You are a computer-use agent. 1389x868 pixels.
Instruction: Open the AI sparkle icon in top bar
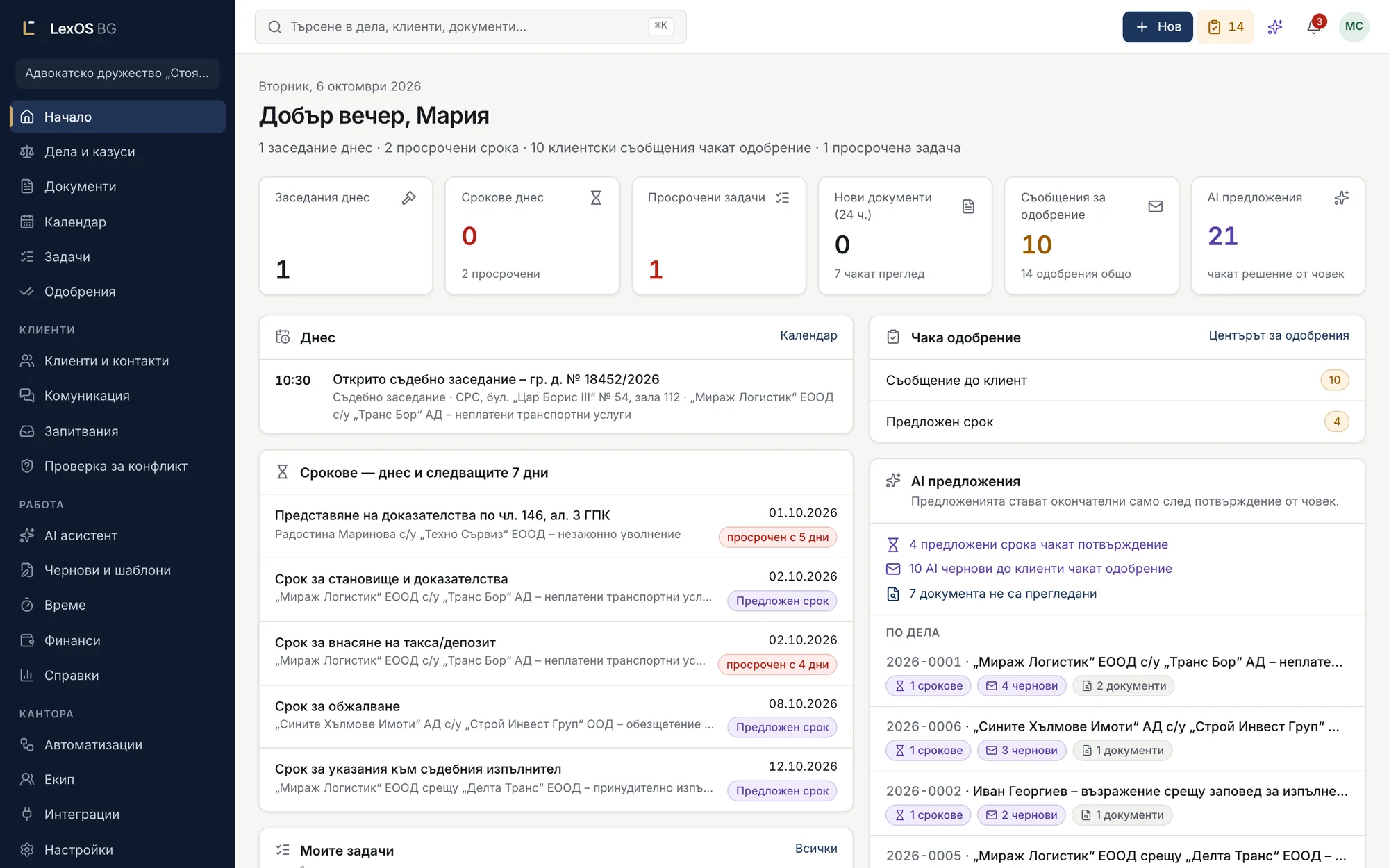tap(1275, 27)
